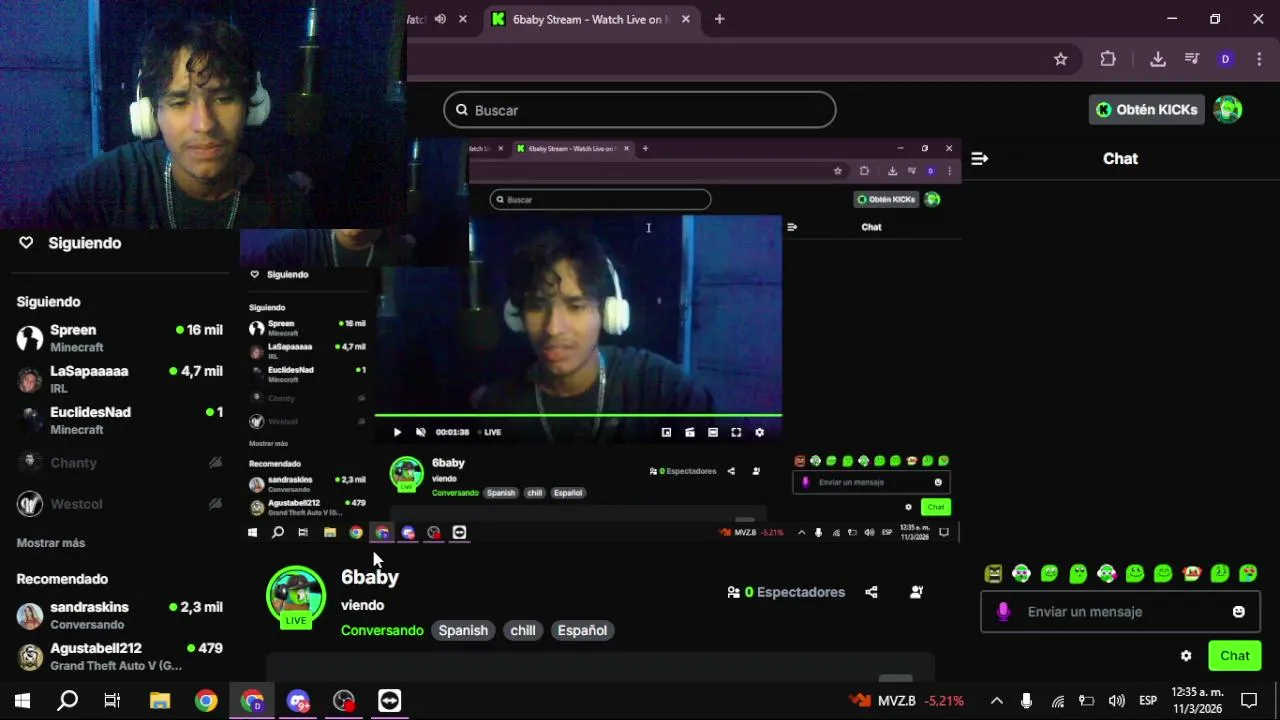Toggle theater mode in mirrored stream player
The width and height of the screenshot is (1280, 720).
[x=713, y=432]
